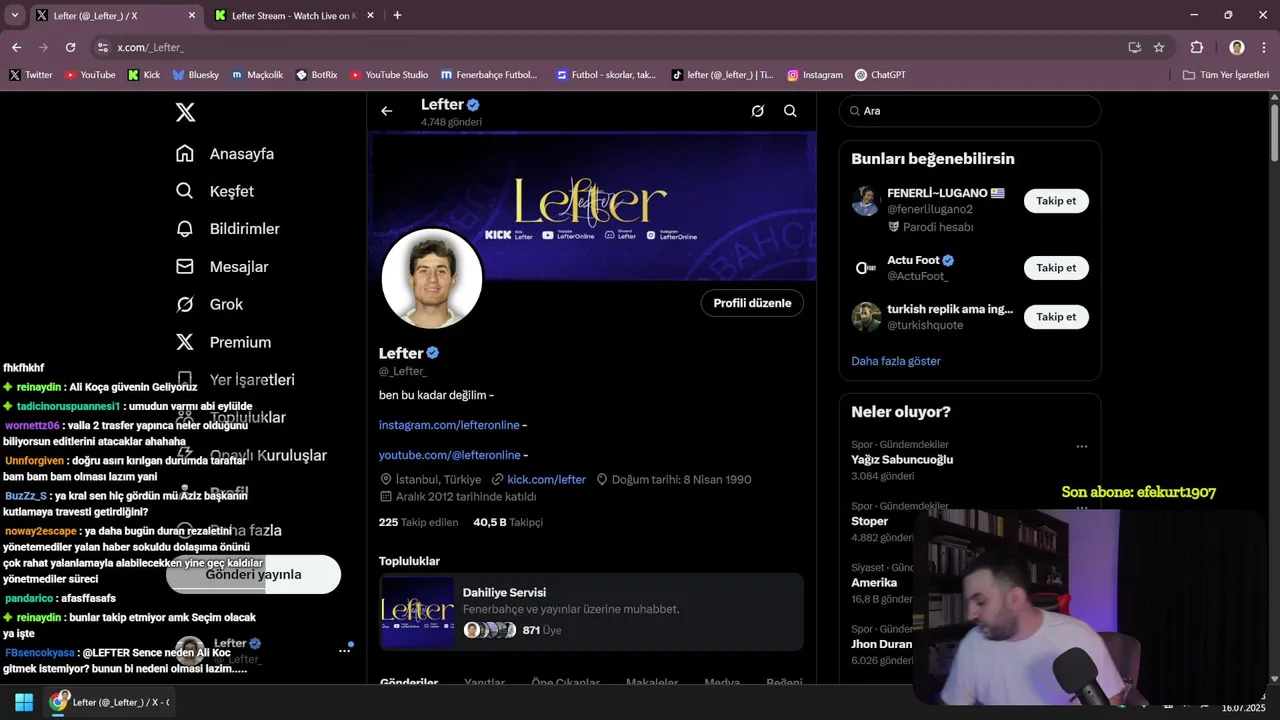The image size is (1280, 720).
Task: Follow Actu Foot with Takip et
Action: click(1056, 268)
